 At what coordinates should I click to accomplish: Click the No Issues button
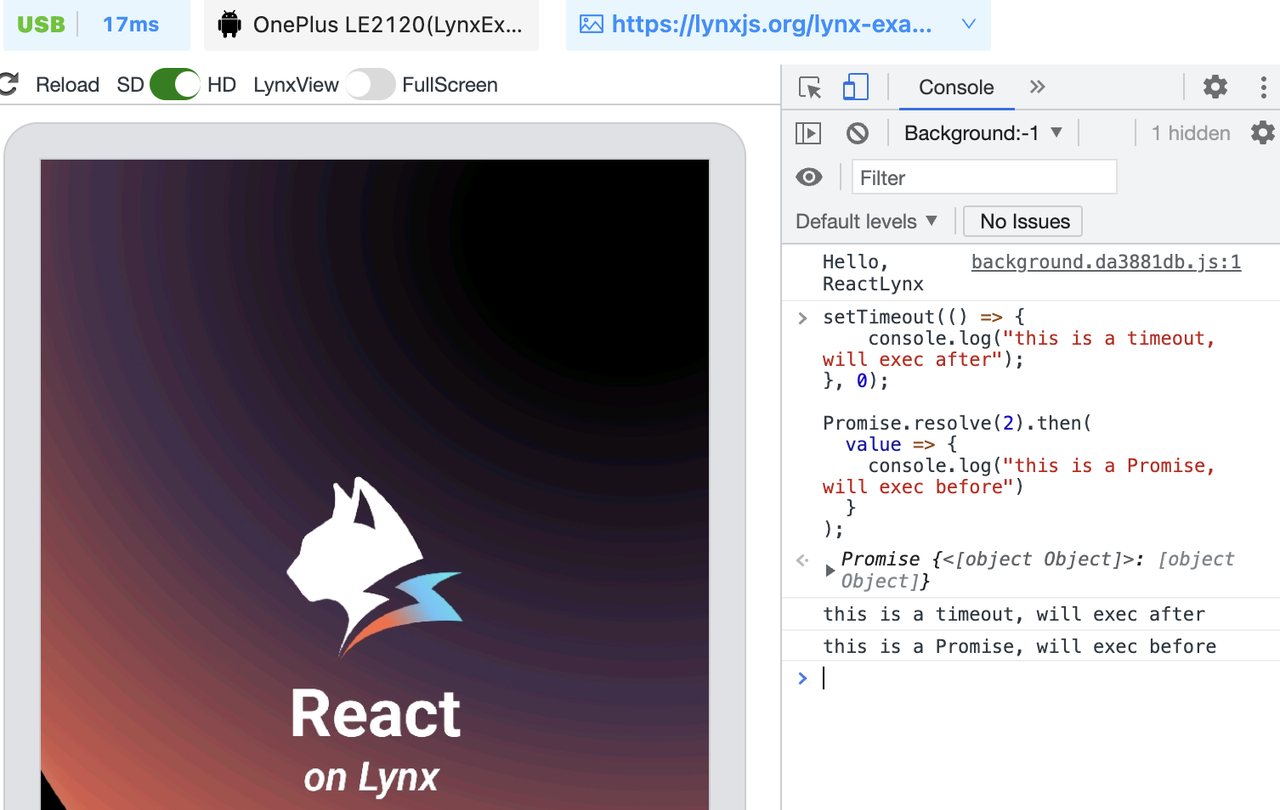click(1023, 221)
